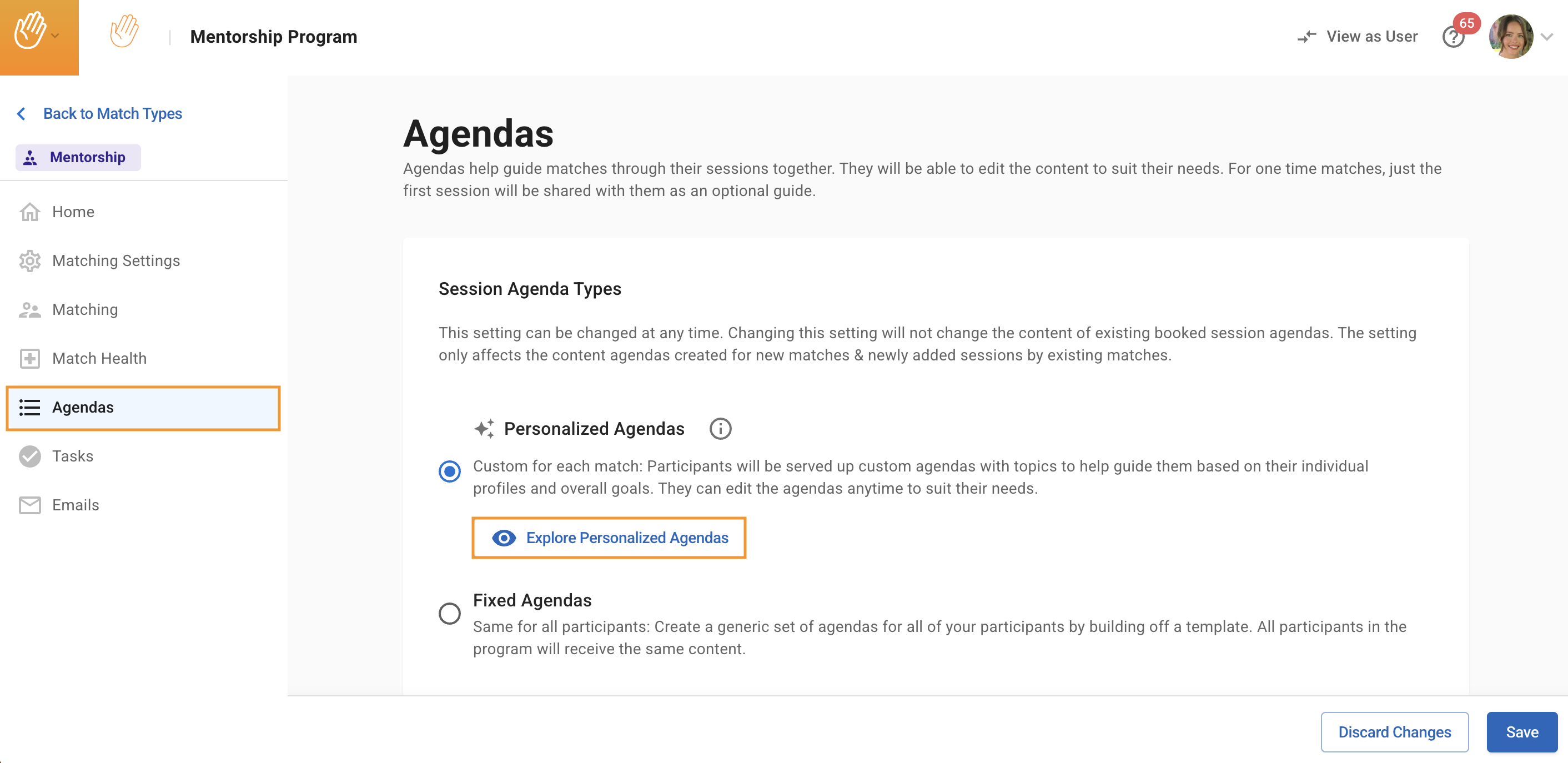Click the user profile photo
Screen dimensions: 1568x763
point(1511,37)
